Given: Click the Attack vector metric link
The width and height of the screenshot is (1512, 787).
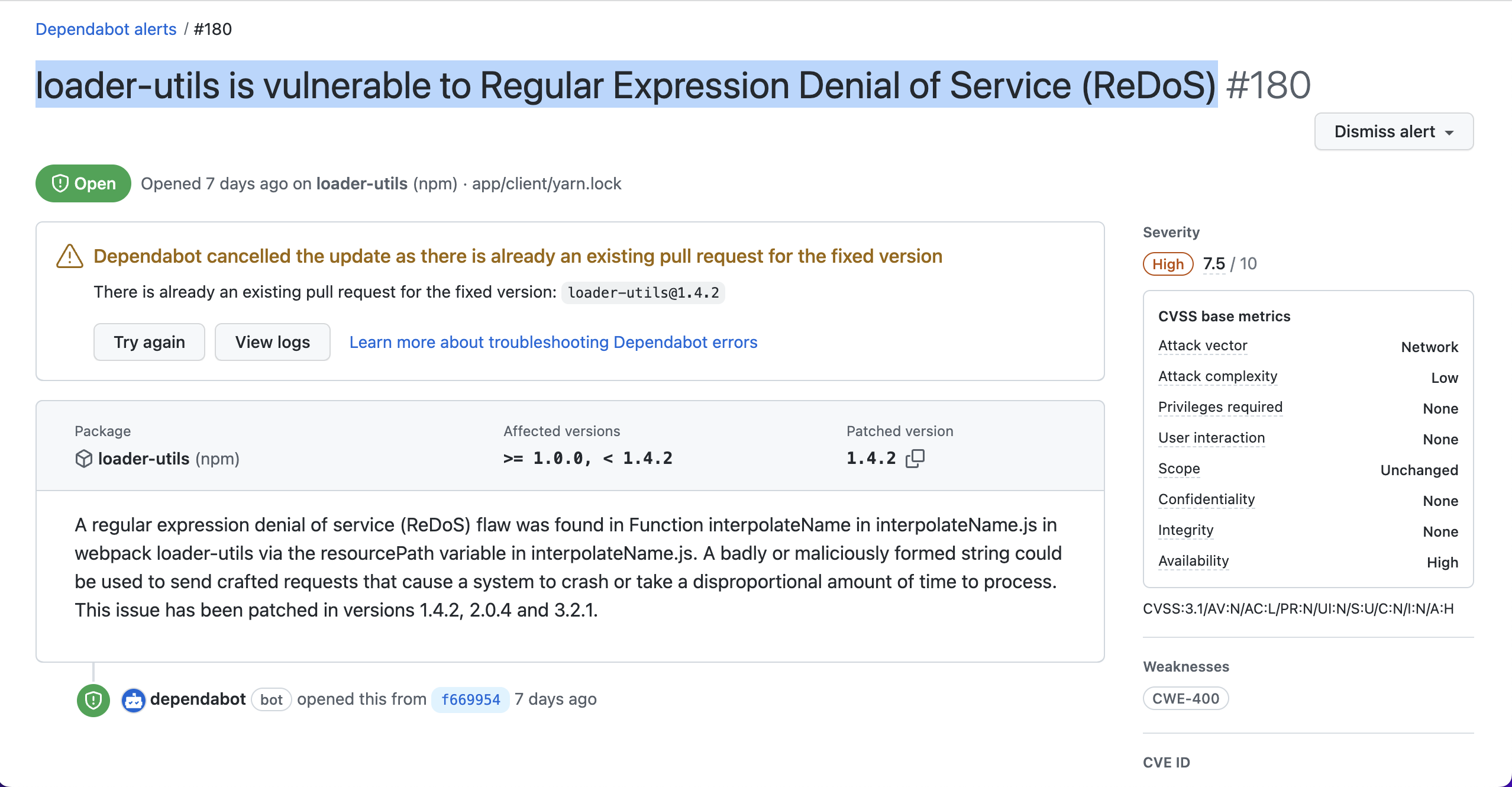Looking at the screenshot, I should pyautogui.click(x=1202, y=346).
